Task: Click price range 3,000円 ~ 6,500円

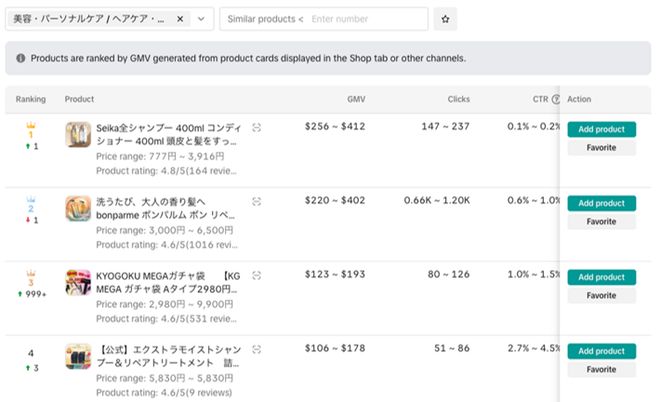Action: pos(165,231)
